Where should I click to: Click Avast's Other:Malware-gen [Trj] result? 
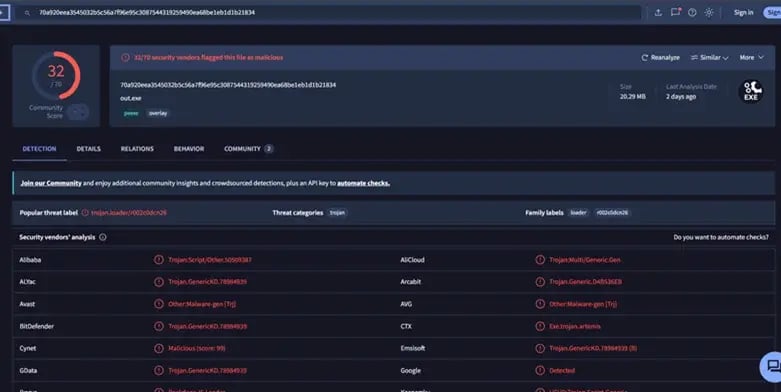coord(202,304)
